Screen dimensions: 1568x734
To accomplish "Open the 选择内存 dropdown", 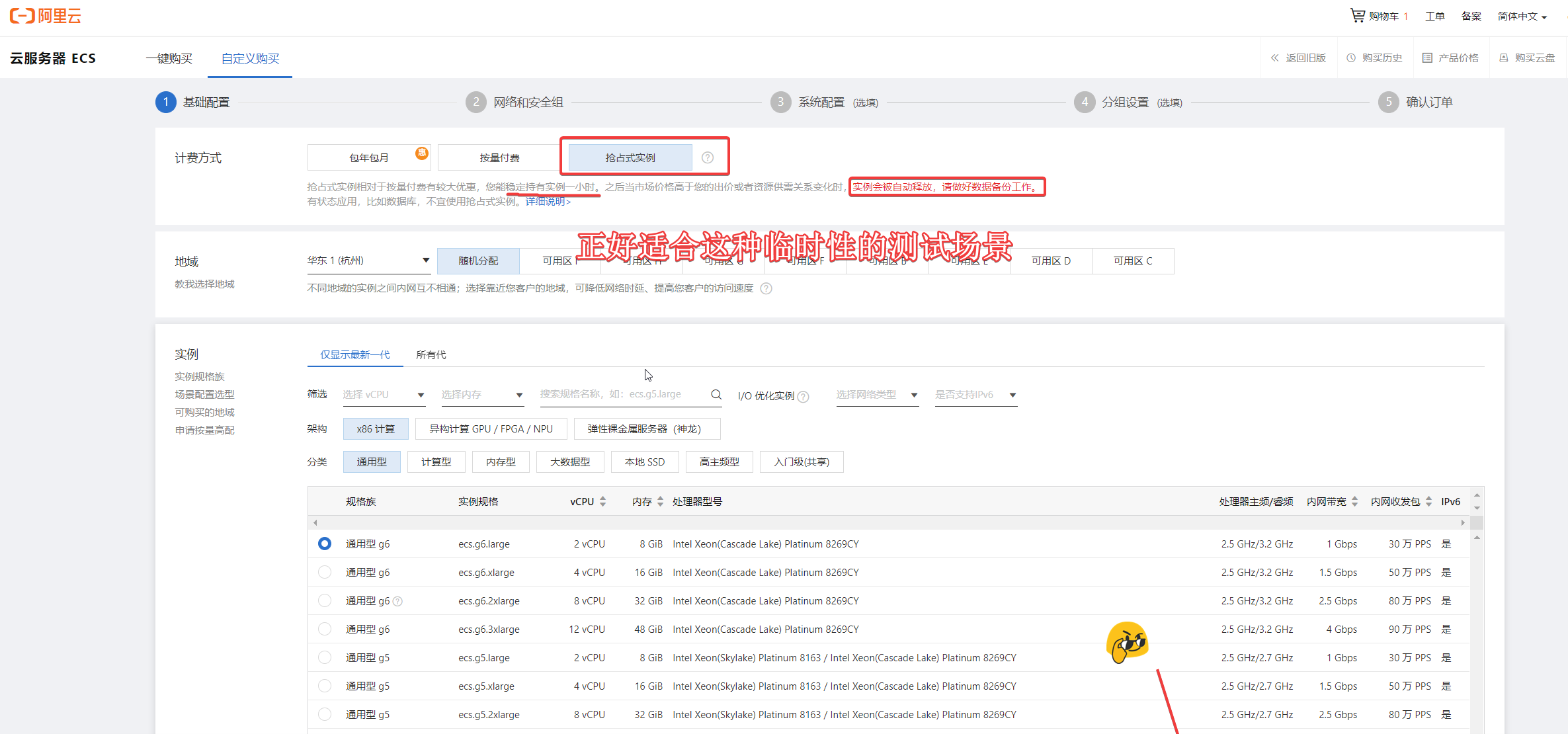I will (482, 395).
